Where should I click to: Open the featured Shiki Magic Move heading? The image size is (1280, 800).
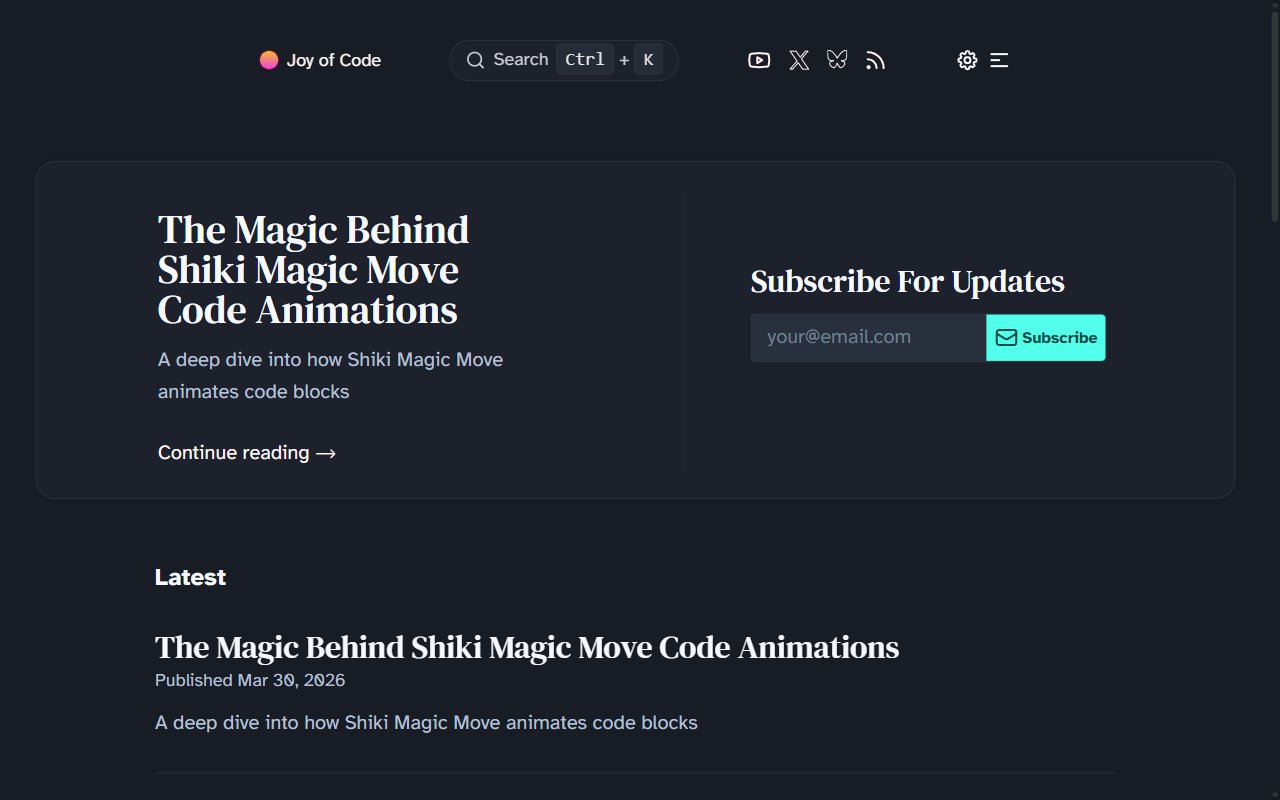click(x=314, y=270)
